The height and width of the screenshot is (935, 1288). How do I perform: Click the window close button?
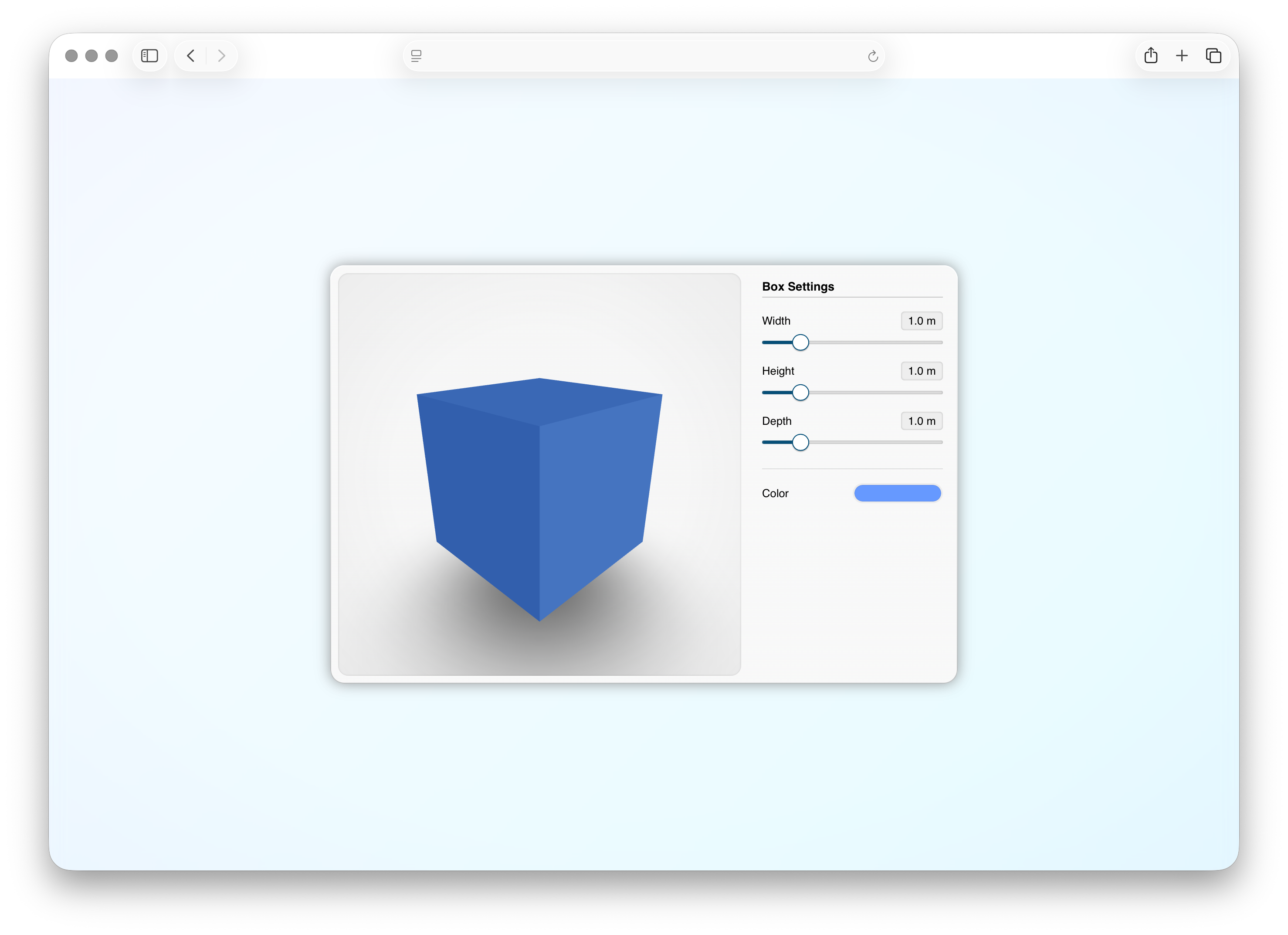[71, 56]
